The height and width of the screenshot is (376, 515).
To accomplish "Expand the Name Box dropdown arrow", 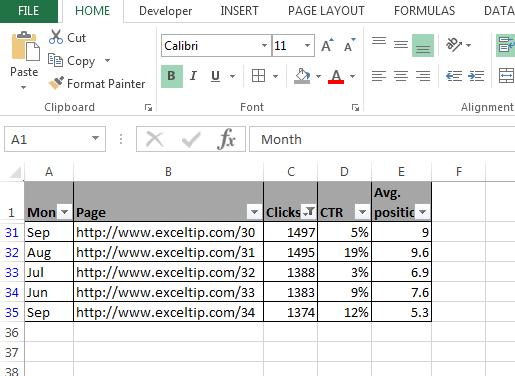I will [95, 138].
